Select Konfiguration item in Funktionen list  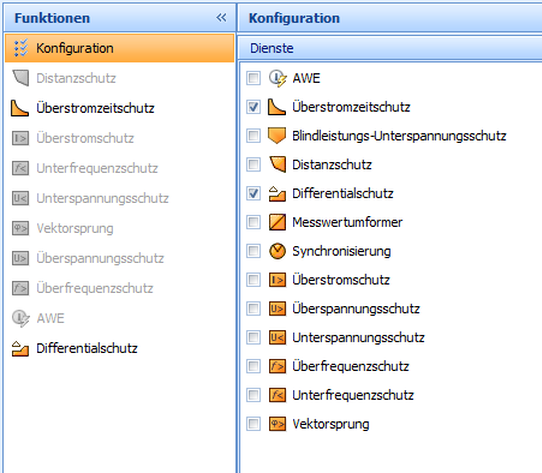[x=120, y=48]
